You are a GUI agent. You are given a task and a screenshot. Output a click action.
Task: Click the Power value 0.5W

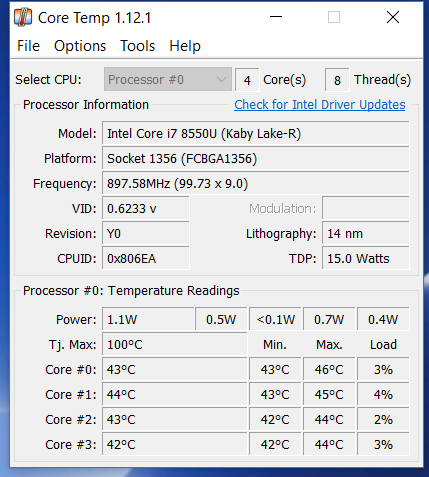click(221, 319)
